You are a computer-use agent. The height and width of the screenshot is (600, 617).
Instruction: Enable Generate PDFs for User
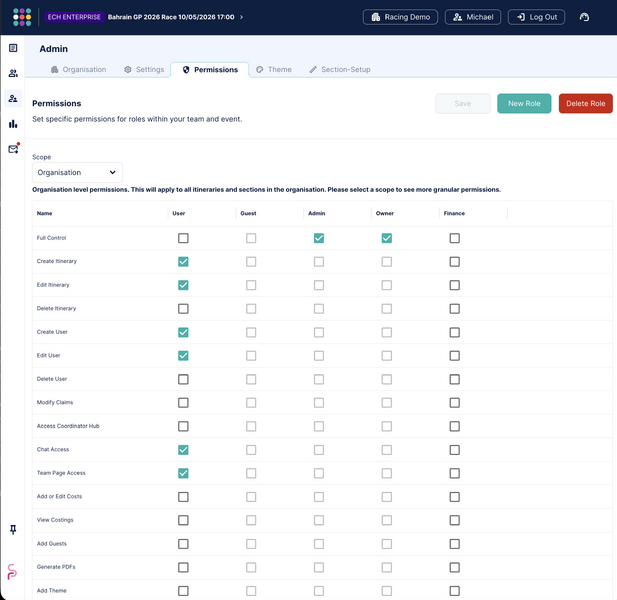tap(183, 567)
